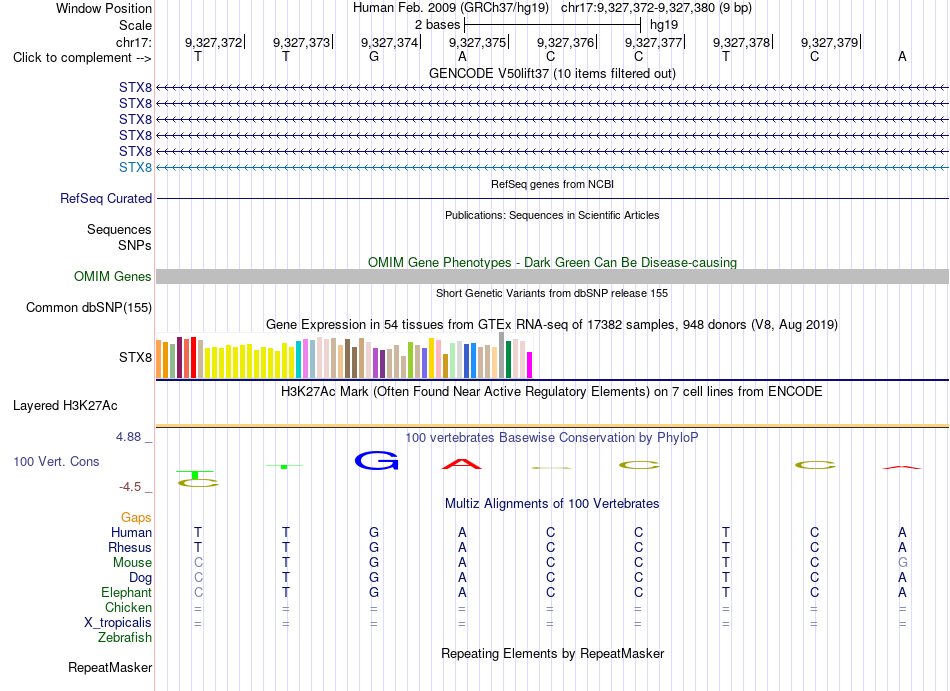The image size is (950, 691).
Task: Click position text chr17:9,327,372-9,327,380 (9 bp)
Action: (656, 8)
